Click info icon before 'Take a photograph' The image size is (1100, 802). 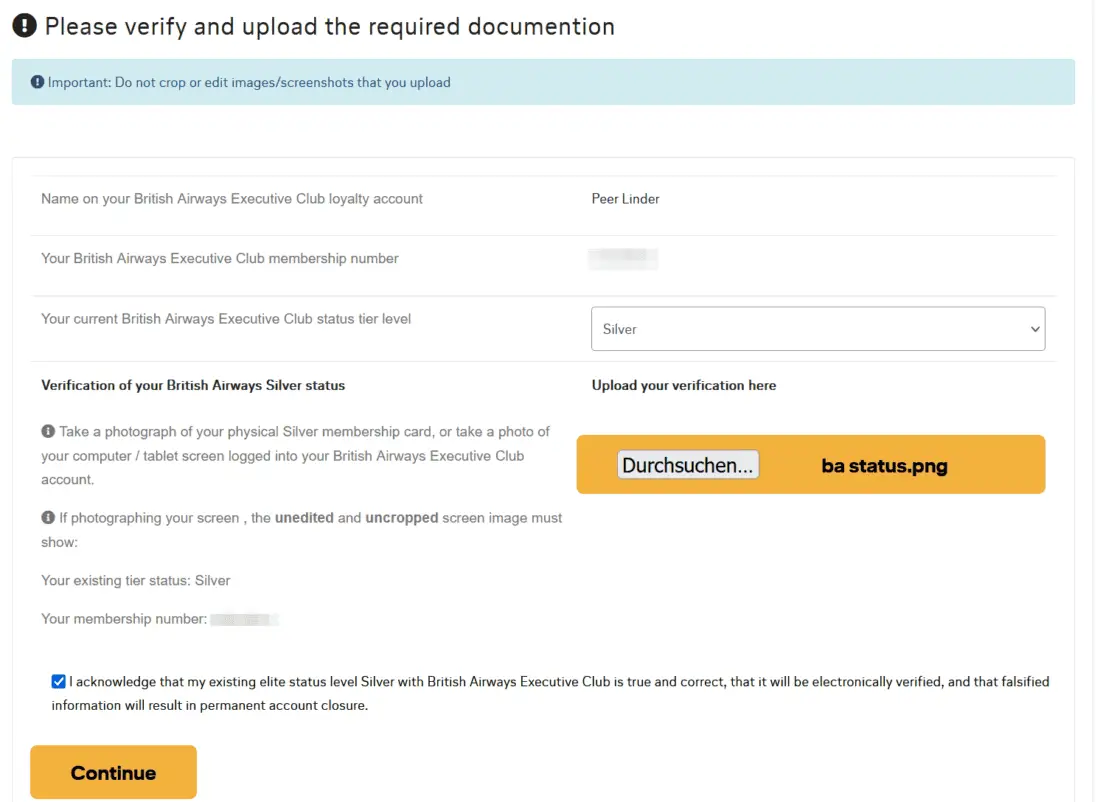48,432
